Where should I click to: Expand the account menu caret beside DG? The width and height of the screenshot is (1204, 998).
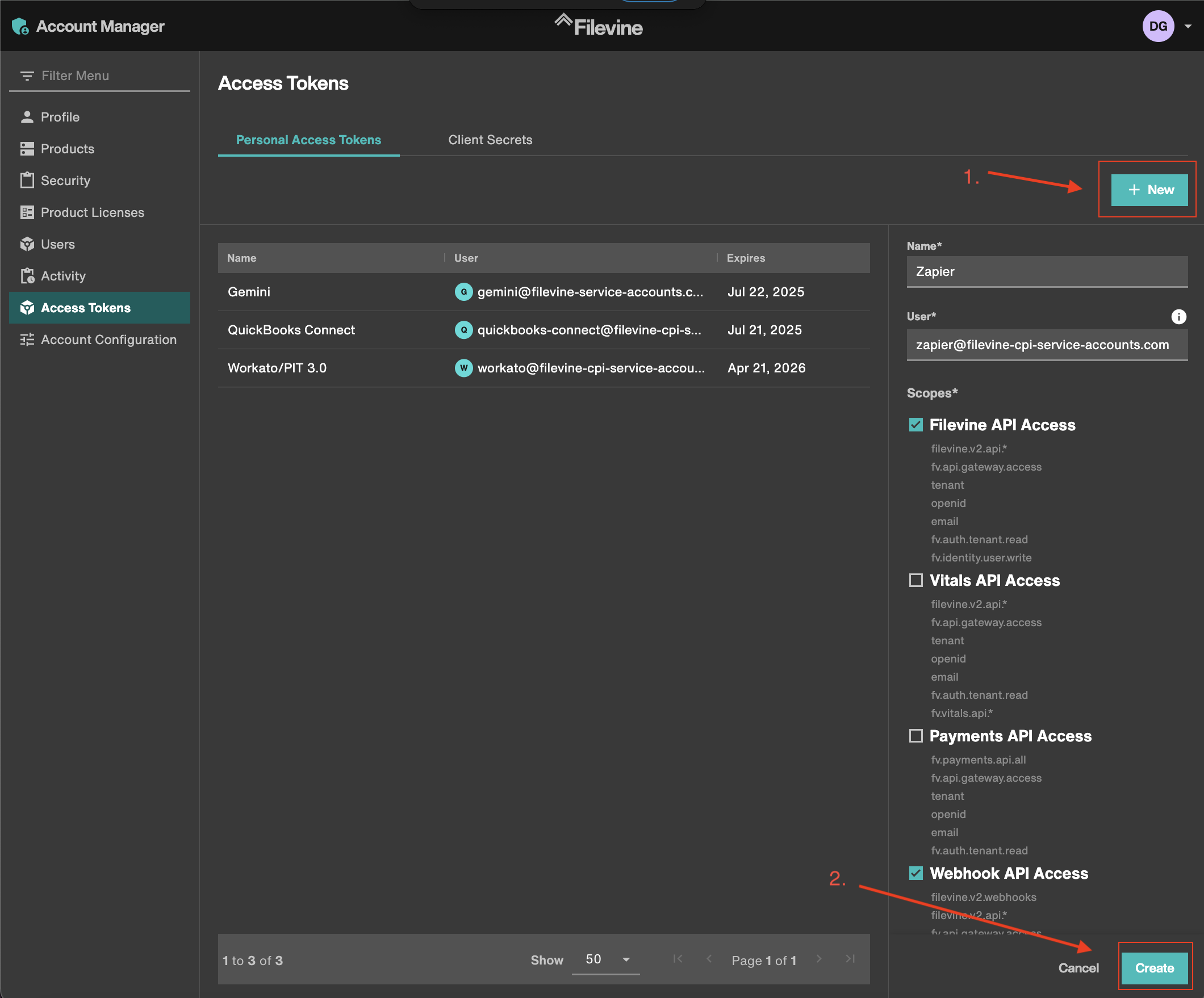click(1188, 26)
